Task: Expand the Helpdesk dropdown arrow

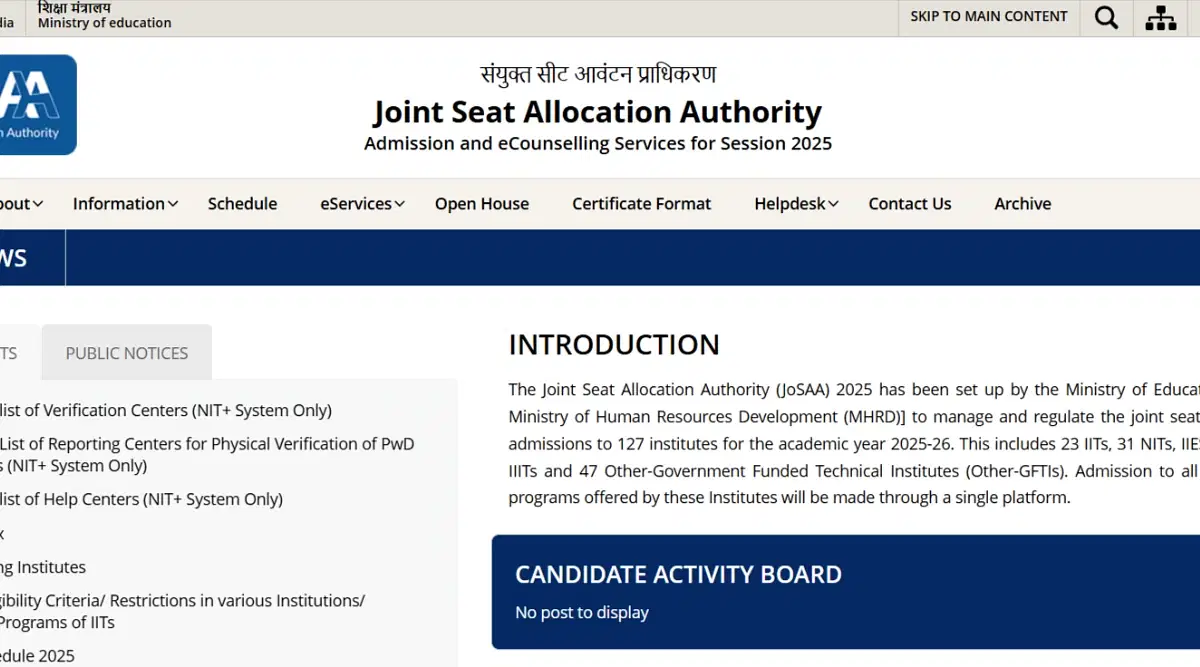Action: 833,204
